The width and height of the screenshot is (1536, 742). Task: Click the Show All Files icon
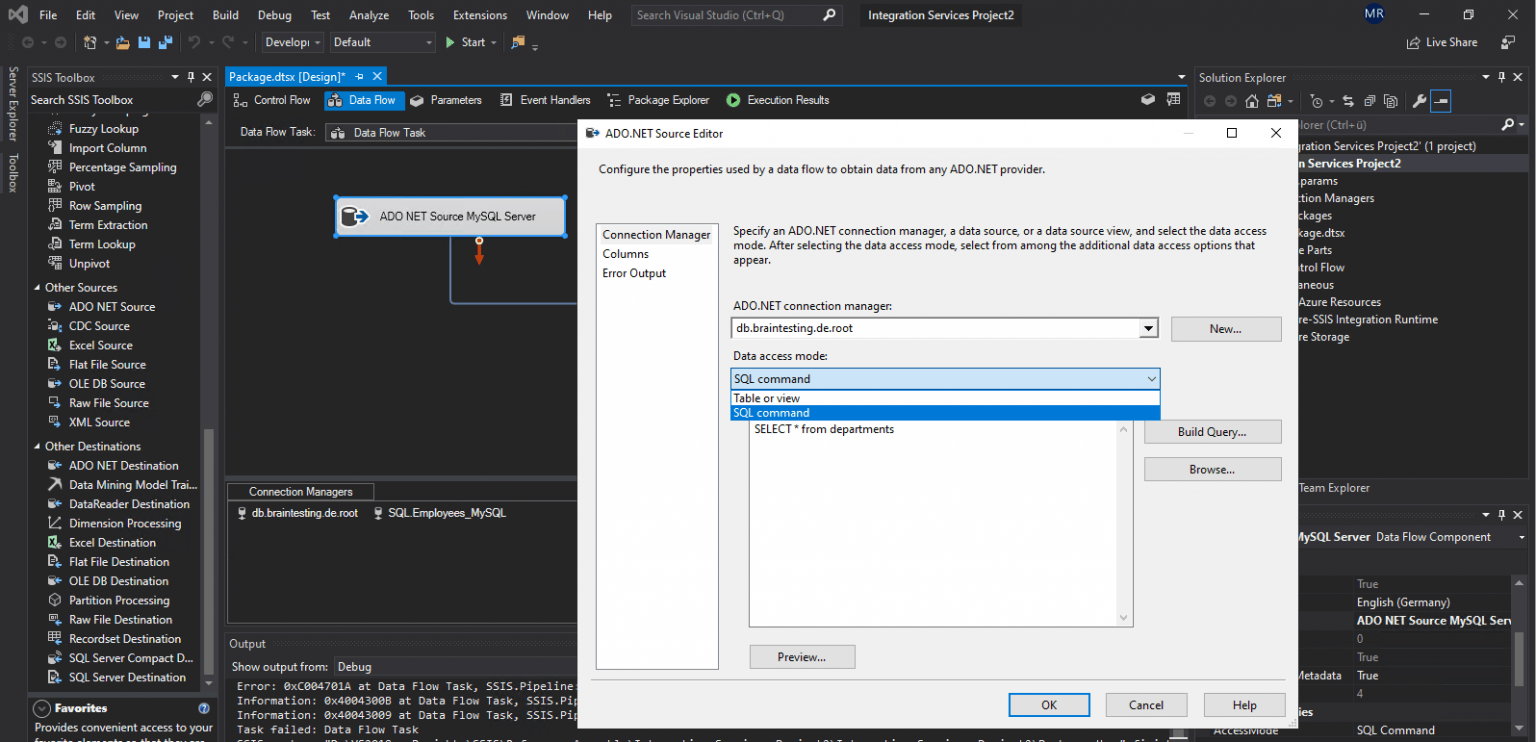point(1391,101)
